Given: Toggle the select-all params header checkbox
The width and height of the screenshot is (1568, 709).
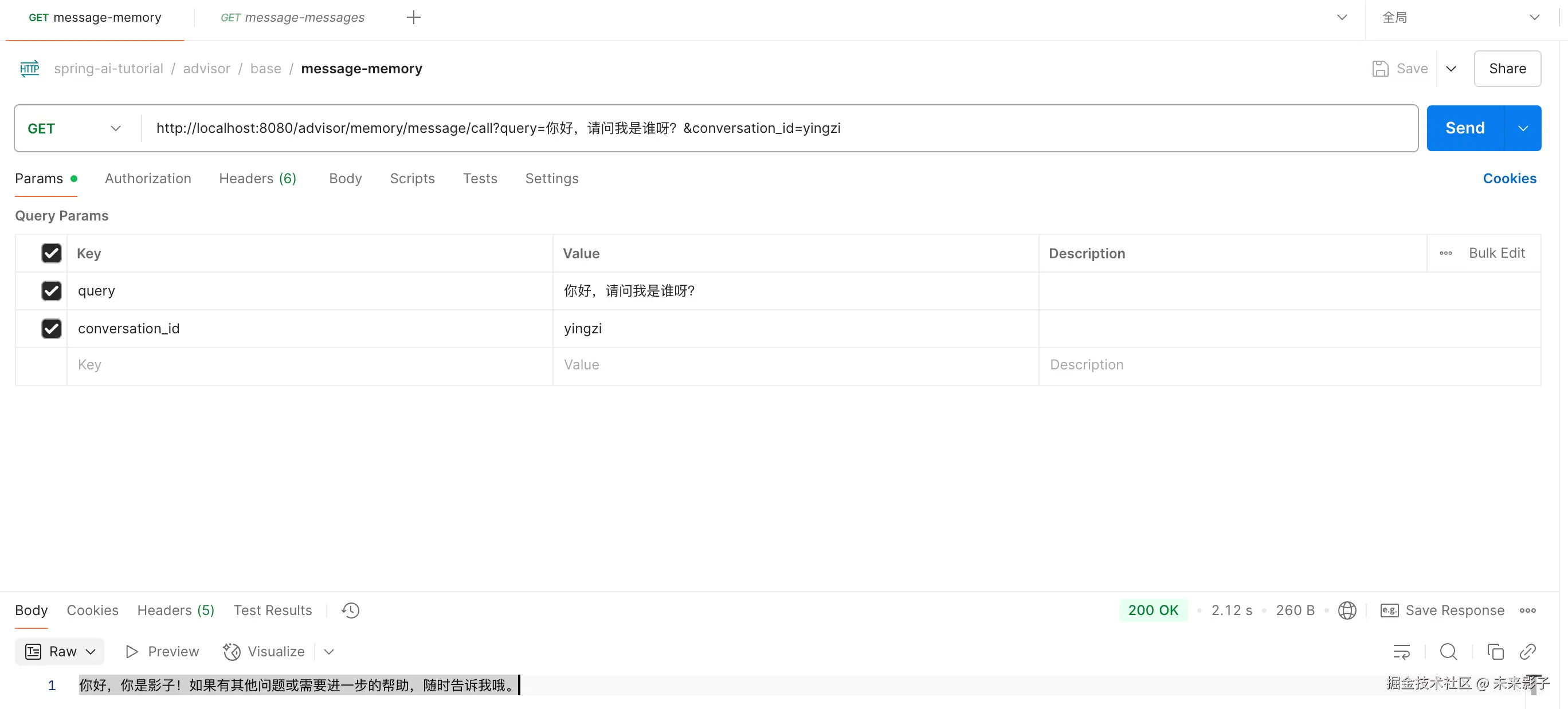Looking at the screenshot, I should [x=51, y=253].
